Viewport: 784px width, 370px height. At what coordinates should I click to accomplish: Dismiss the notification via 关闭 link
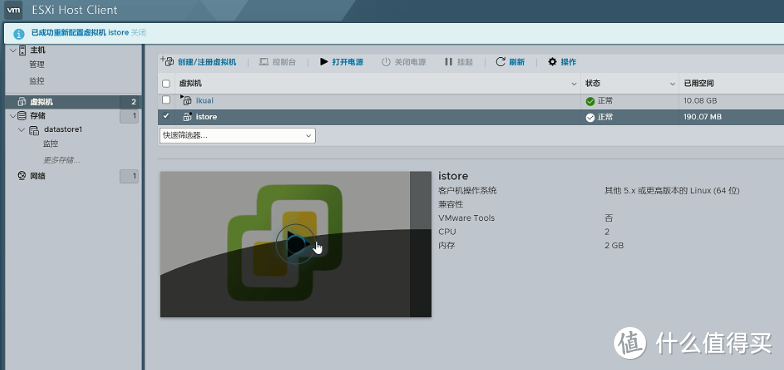(x=138, y=32)
